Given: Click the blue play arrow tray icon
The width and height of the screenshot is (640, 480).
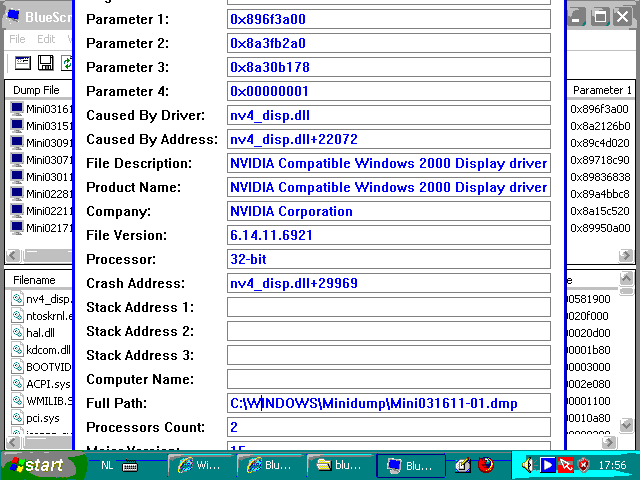Looking at the screenshot, I should tap(547, 465).
